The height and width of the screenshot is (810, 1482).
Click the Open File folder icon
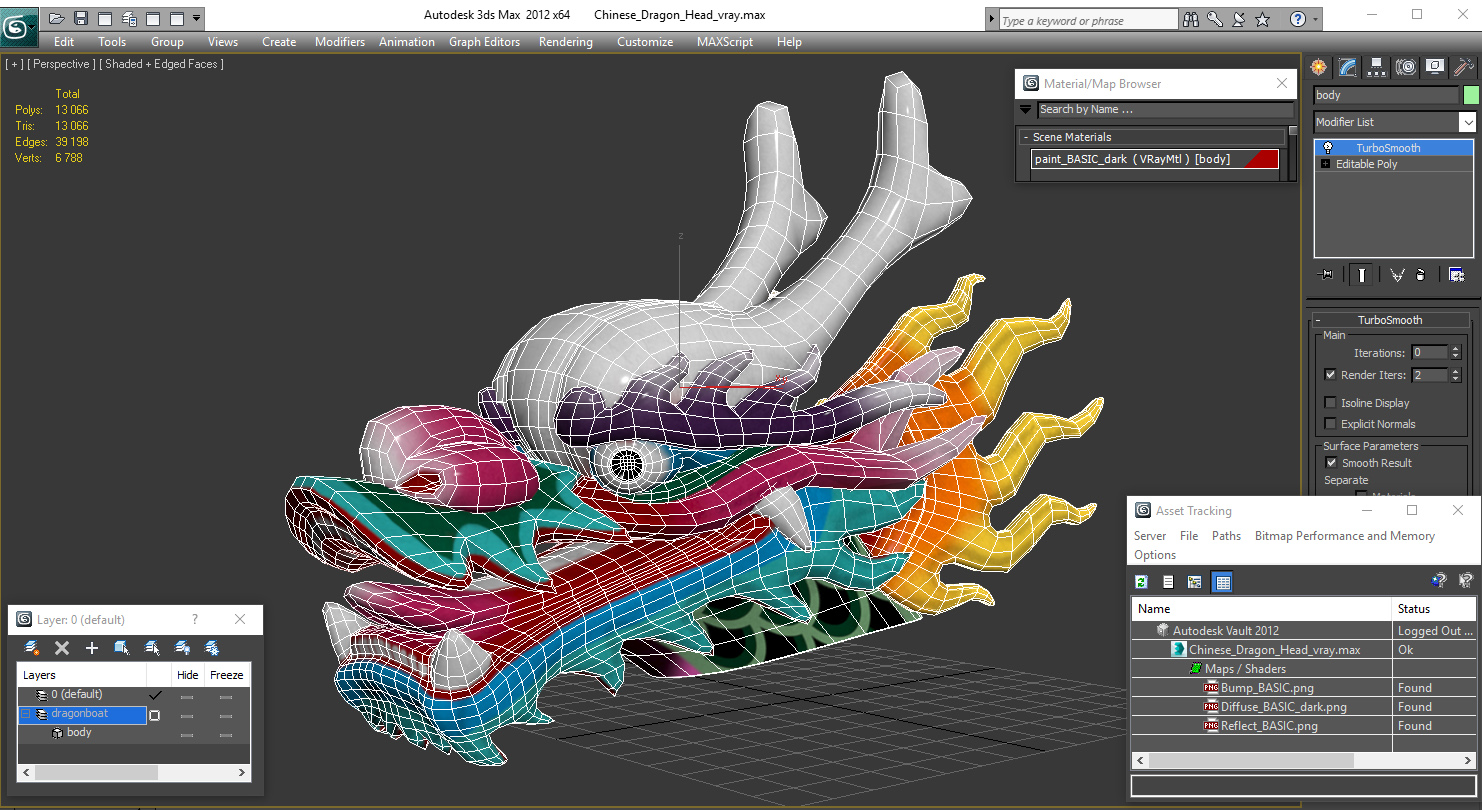(x=57, y=18)
